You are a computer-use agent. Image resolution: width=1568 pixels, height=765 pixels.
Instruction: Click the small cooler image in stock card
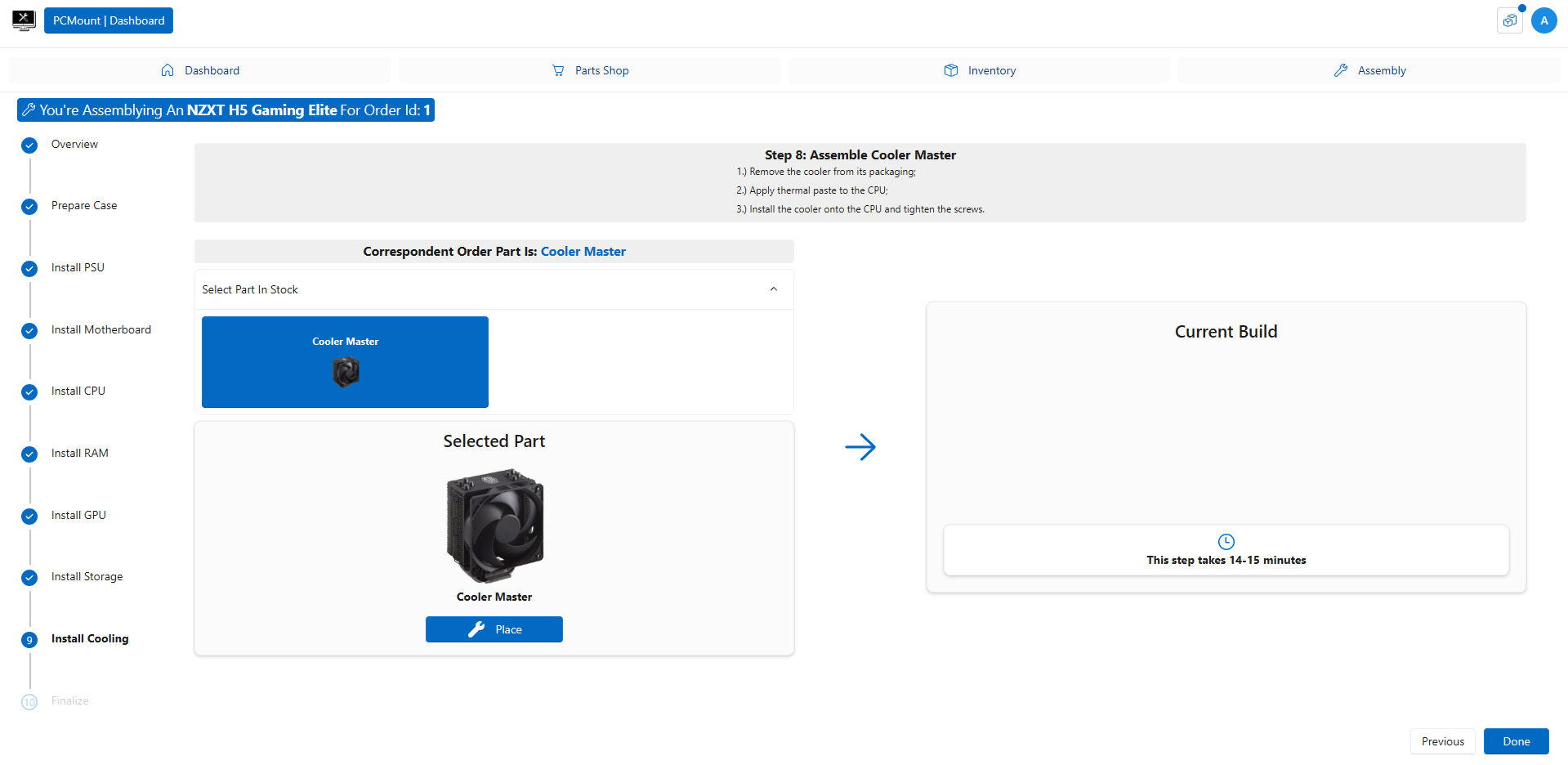pyautogui.click(x=346, y=372)
